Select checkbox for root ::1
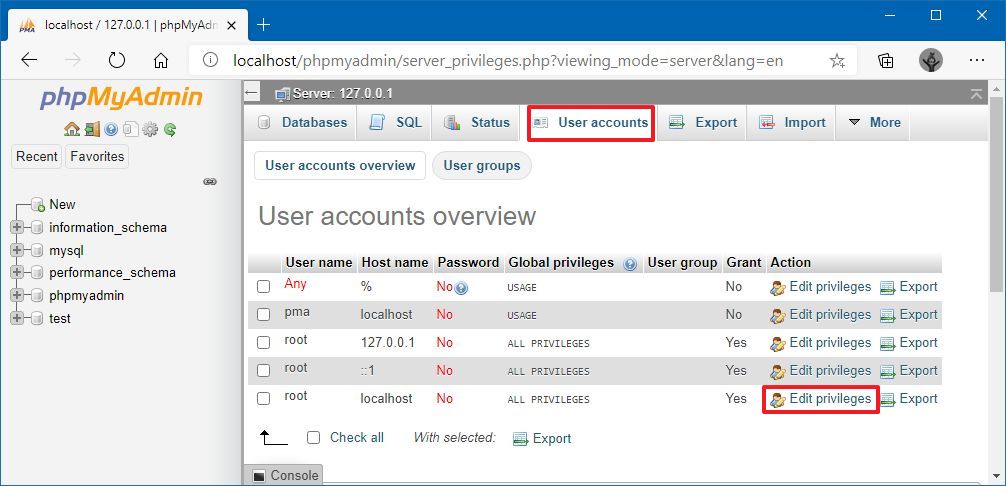Viewport: 1006px width, 486px height. click(x=263, y=370)
